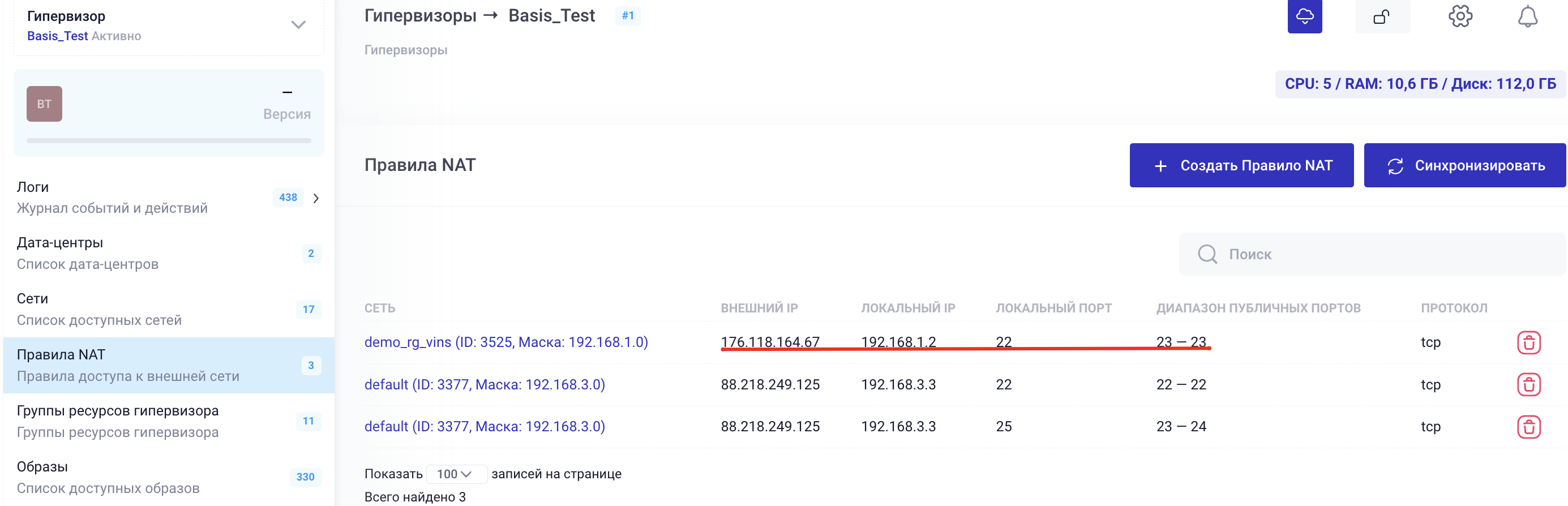
Task: Open the demo_rg_vins network link
Action: pos(506,342)
